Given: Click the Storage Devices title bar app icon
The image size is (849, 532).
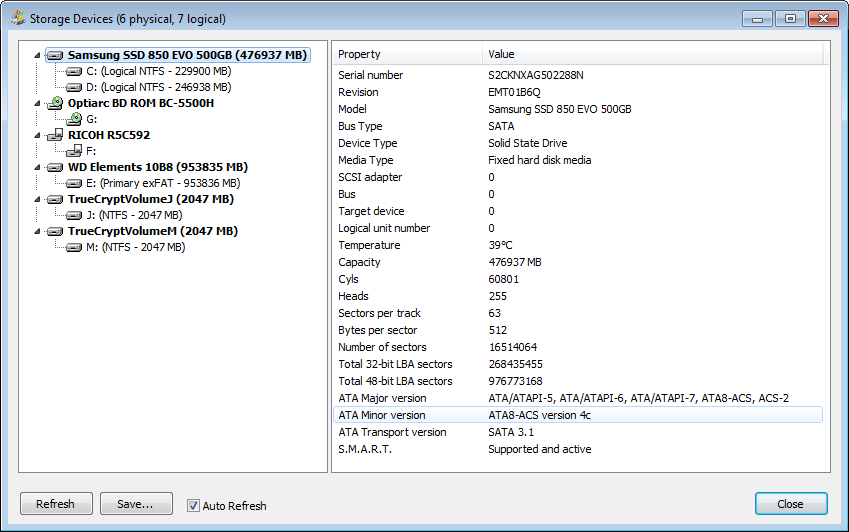Looking at the screenshot, I should (x=18, y=18).
